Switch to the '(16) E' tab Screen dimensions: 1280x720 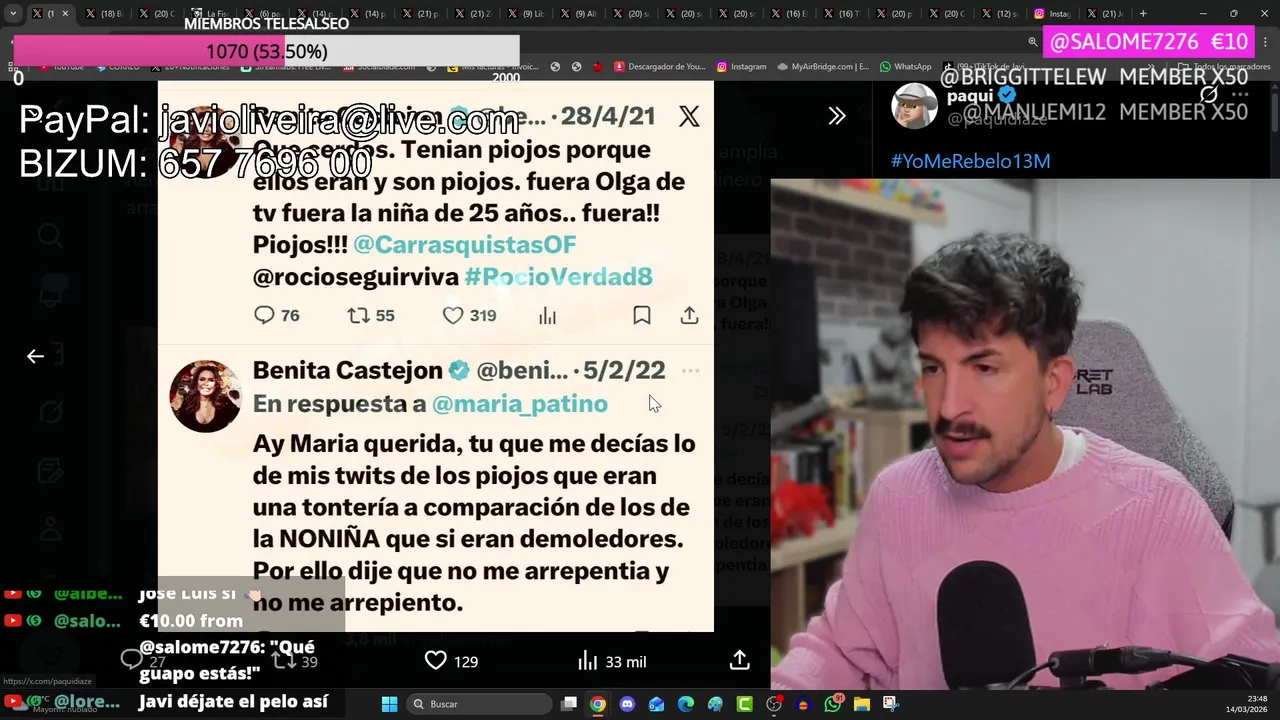click(790, 14)
